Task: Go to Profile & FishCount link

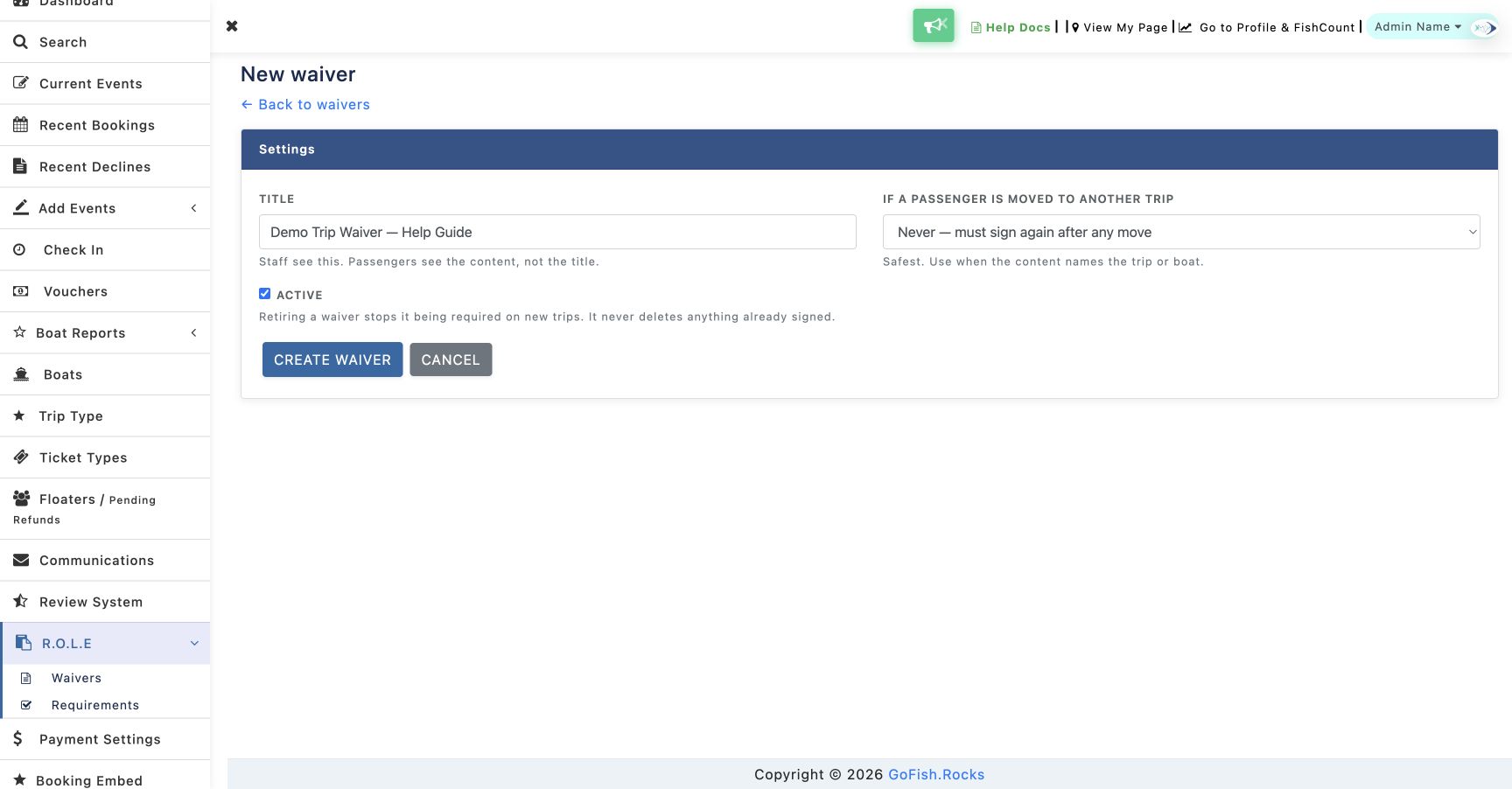Action: 1267,27
